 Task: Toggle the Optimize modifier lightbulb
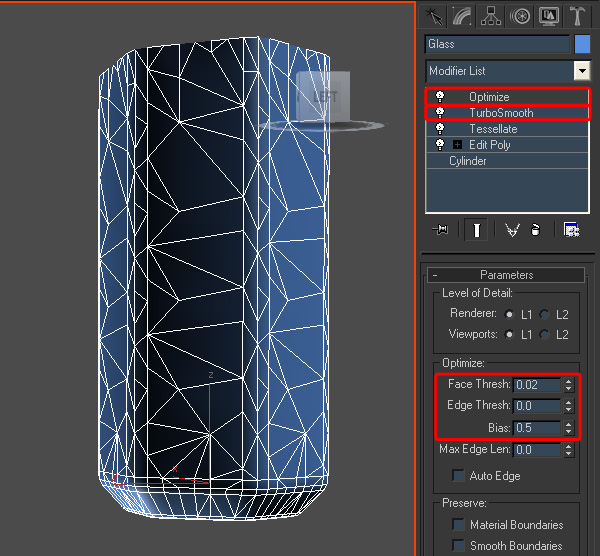pyautogui.click(x=440, y=97)
